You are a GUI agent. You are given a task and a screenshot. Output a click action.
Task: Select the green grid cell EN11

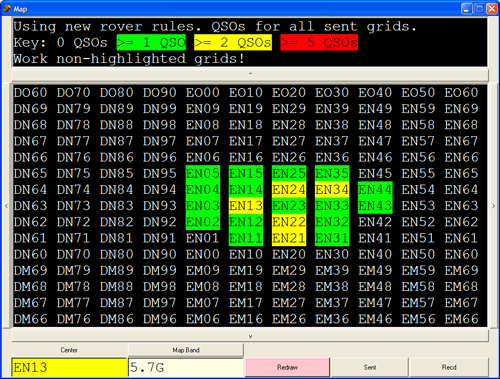246,238
